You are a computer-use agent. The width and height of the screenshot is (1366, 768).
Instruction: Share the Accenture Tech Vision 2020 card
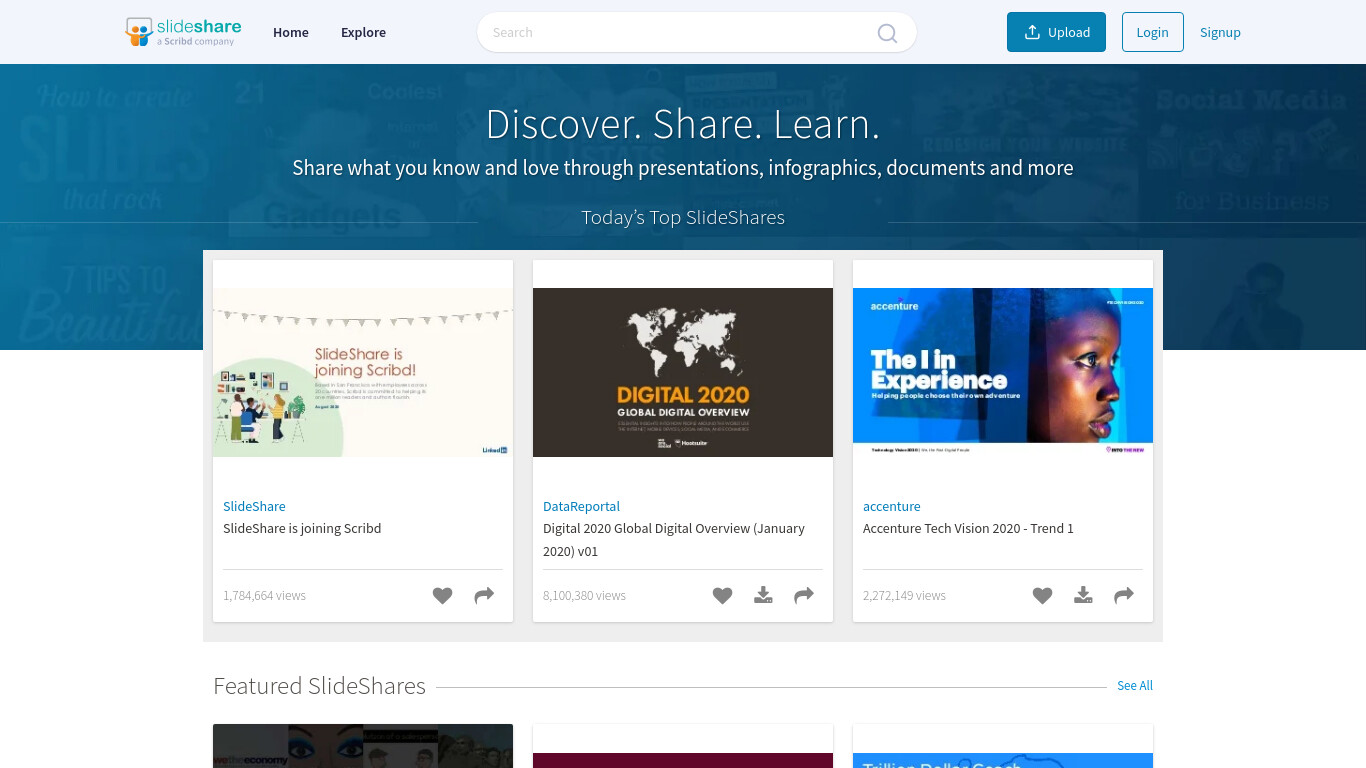(x=1124, y=596)
